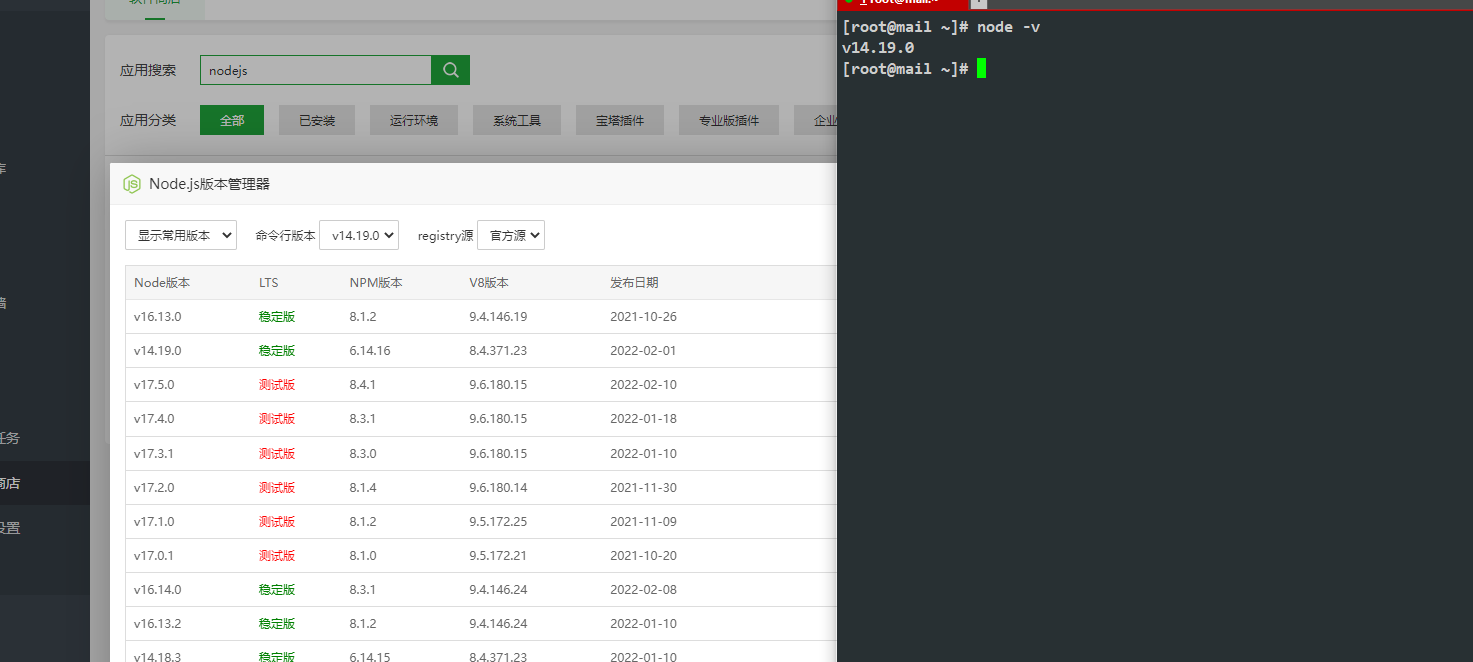Click version v17.5.0 in the table

[x=154, y=385]
